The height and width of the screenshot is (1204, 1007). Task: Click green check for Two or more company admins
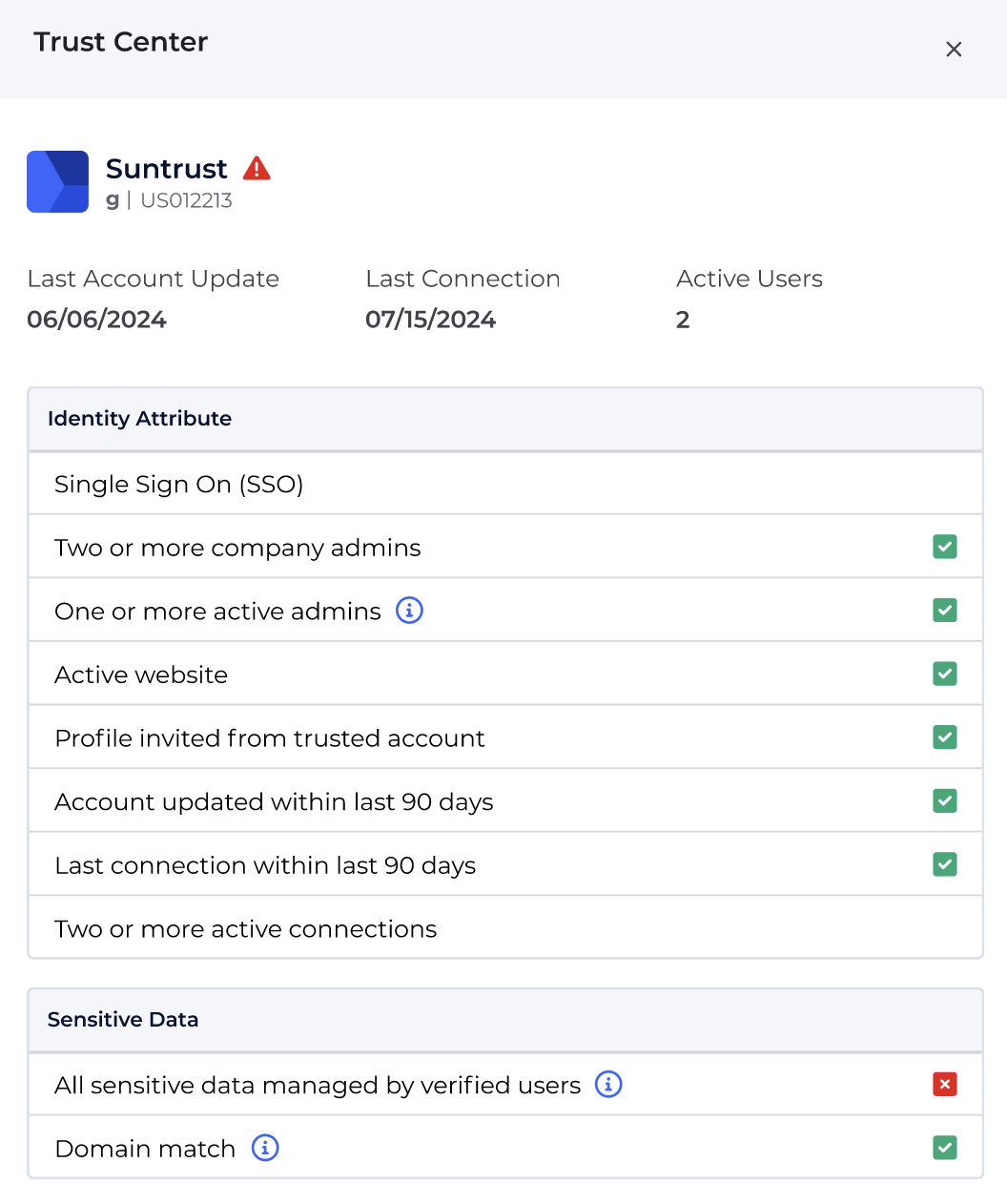(945, 547)
